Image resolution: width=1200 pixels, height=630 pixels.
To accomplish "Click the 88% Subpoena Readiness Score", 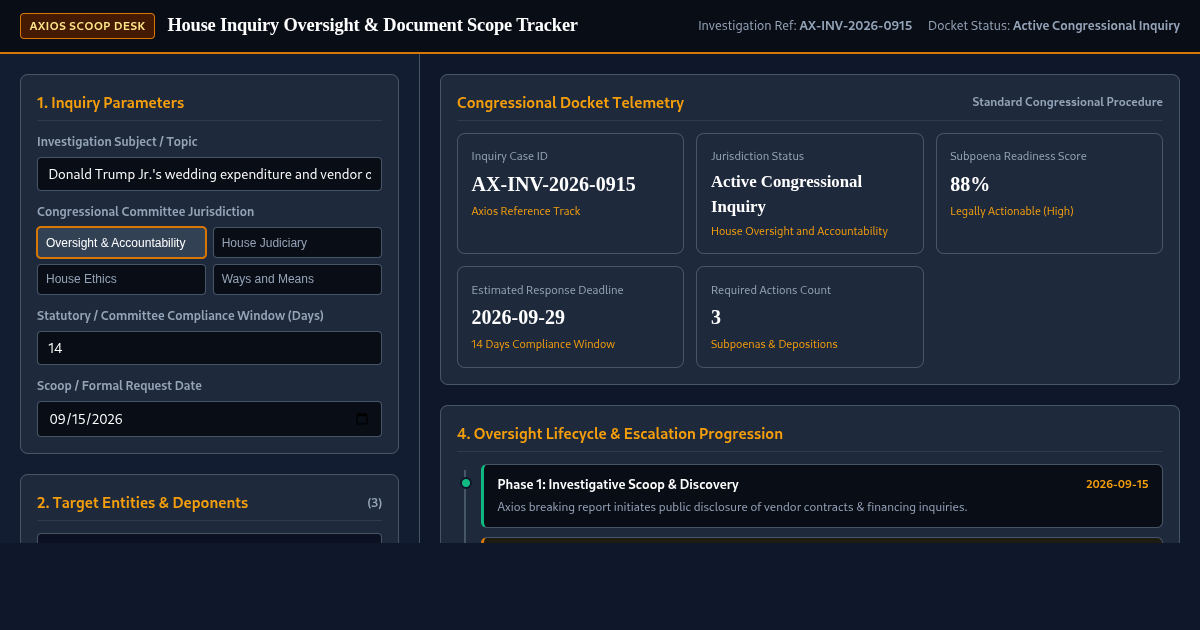I will [969, 184].
